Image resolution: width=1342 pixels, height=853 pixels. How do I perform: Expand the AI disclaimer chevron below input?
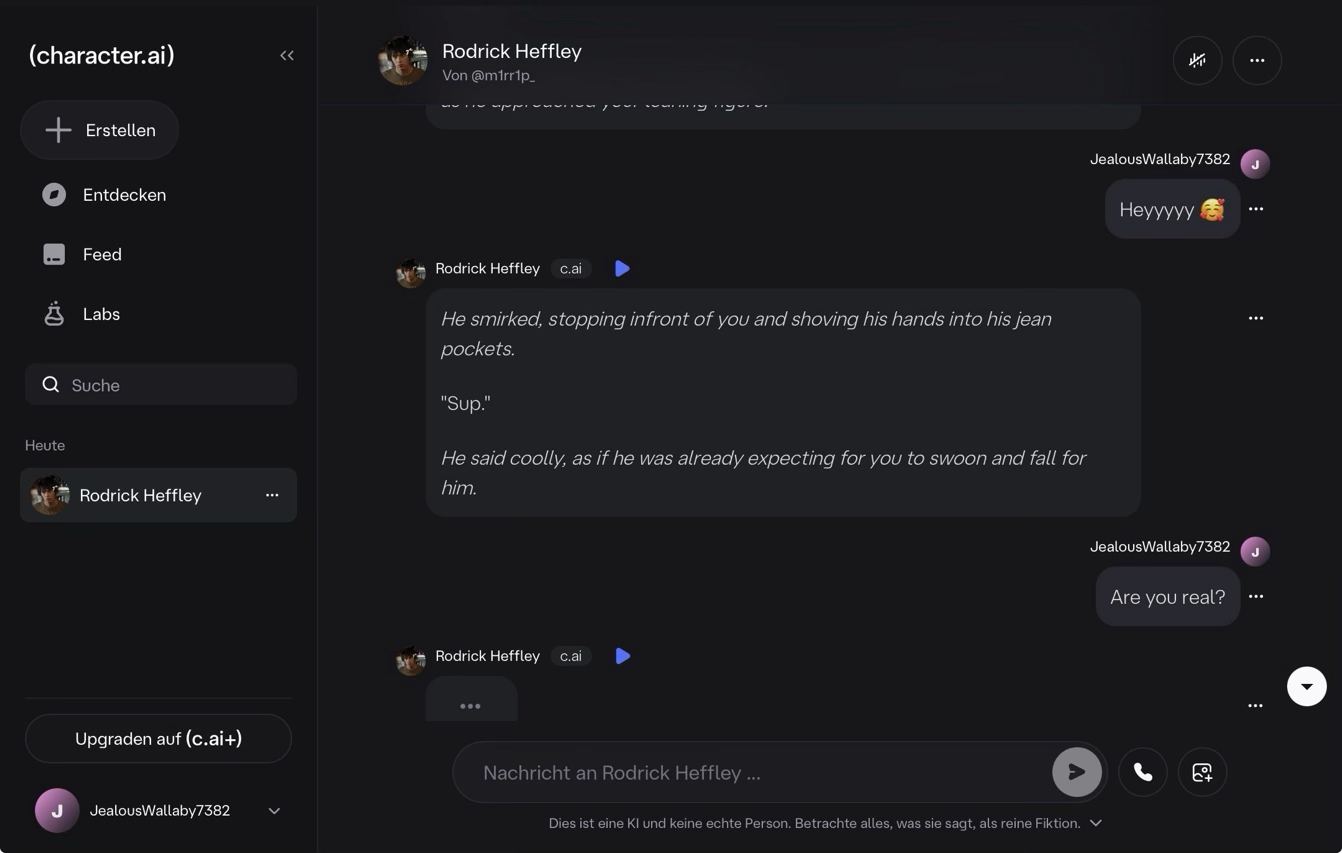[1096, 823]
